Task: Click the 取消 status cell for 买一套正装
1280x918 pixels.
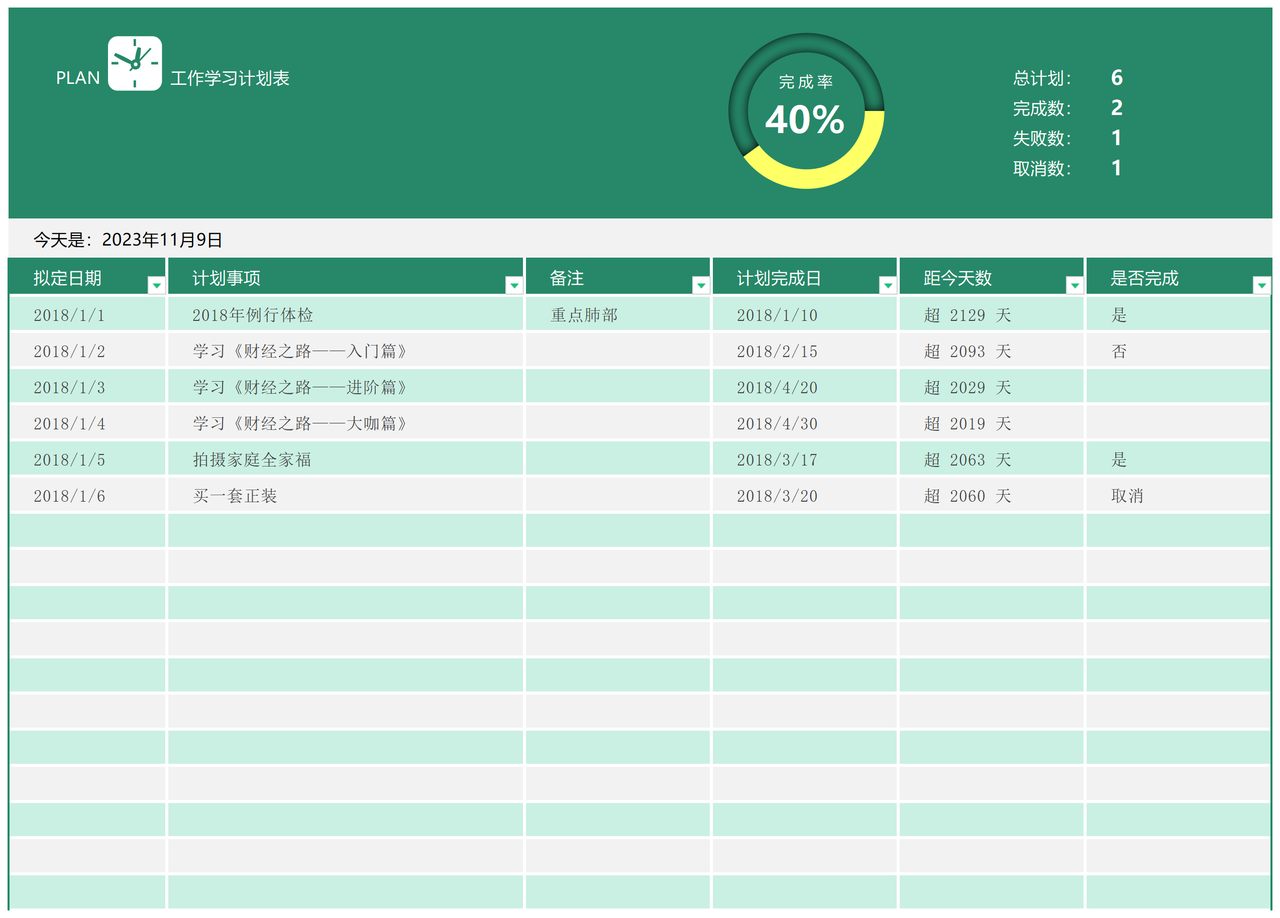Action: [1128, 495]
